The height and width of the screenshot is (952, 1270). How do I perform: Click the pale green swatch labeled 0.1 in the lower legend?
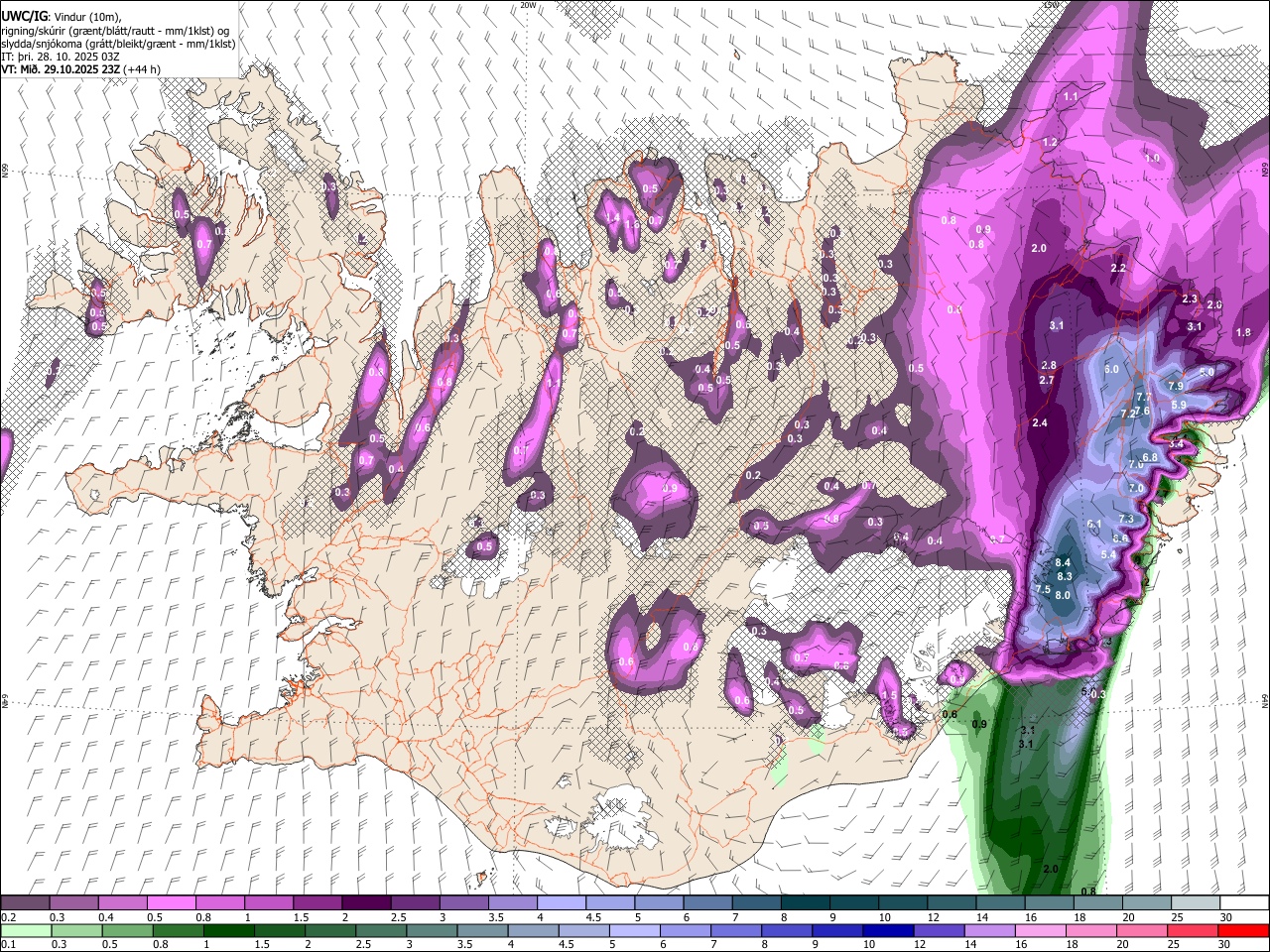pos(25,931)
